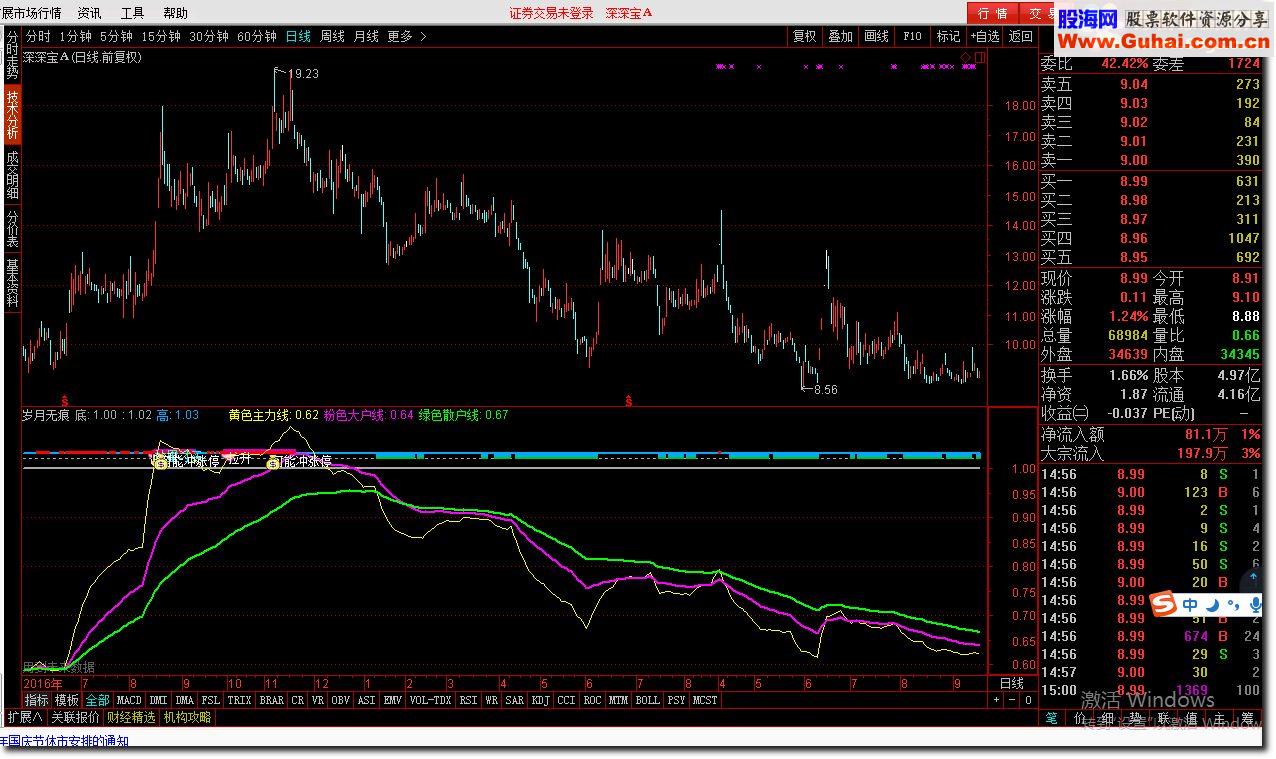This screenshot has width=1276, height=759.
Task: Open the 技术分析 side tab
Action: pyautogui.click(x=12, y=114)
